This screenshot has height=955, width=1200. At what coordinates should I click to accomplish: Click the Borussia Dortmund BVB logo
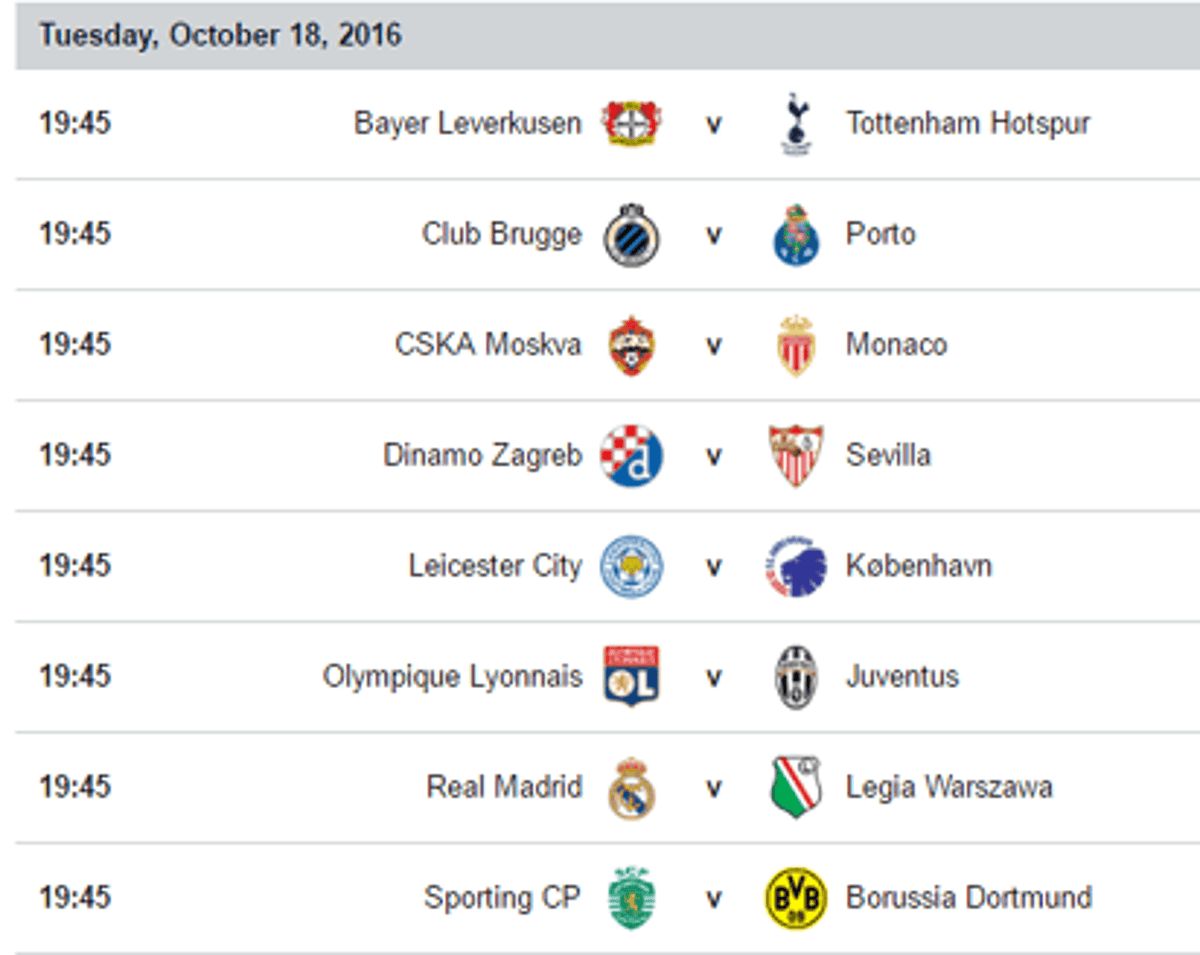tap(796, 898)
